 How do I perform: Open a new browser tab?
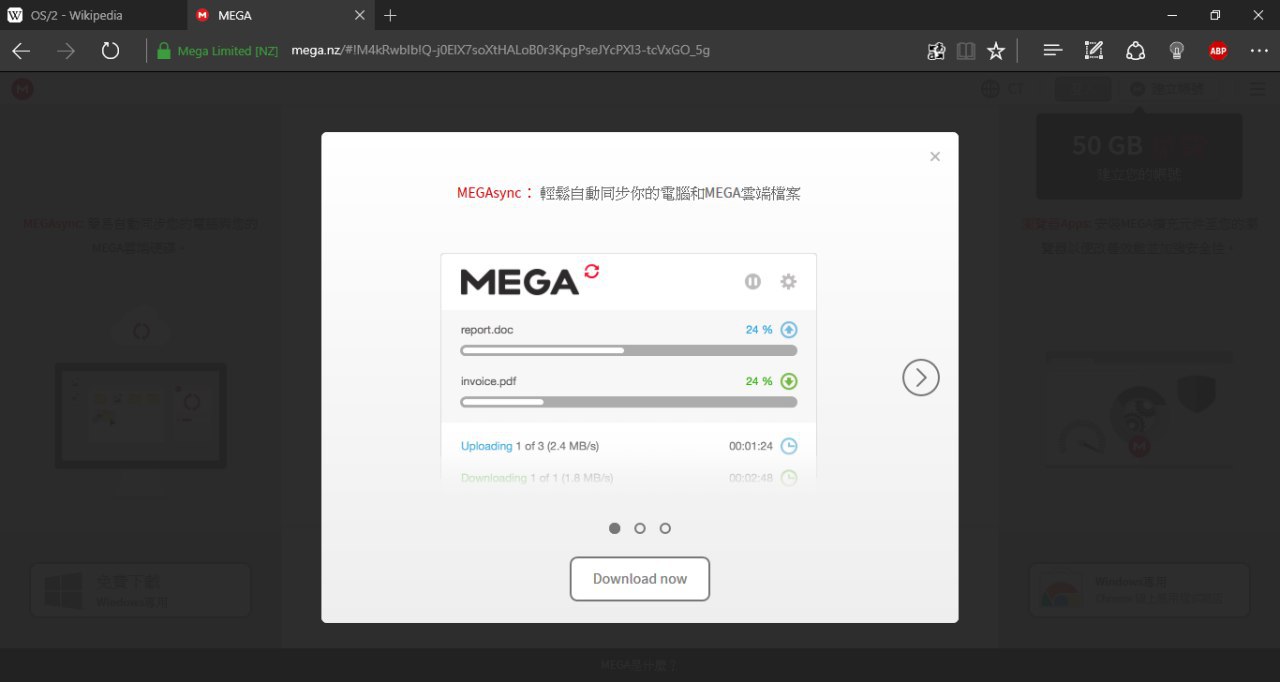[390, 15]
